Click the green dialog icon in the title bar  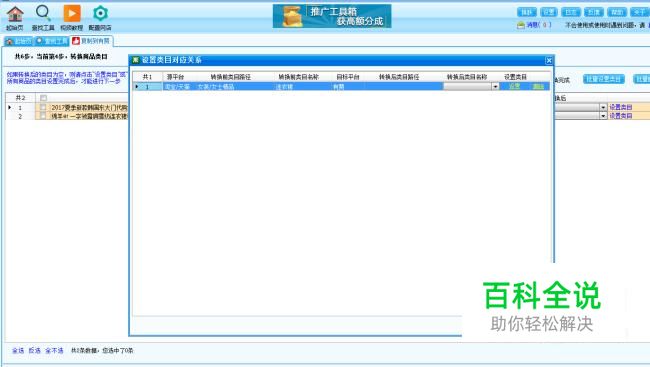pos(135,60)
